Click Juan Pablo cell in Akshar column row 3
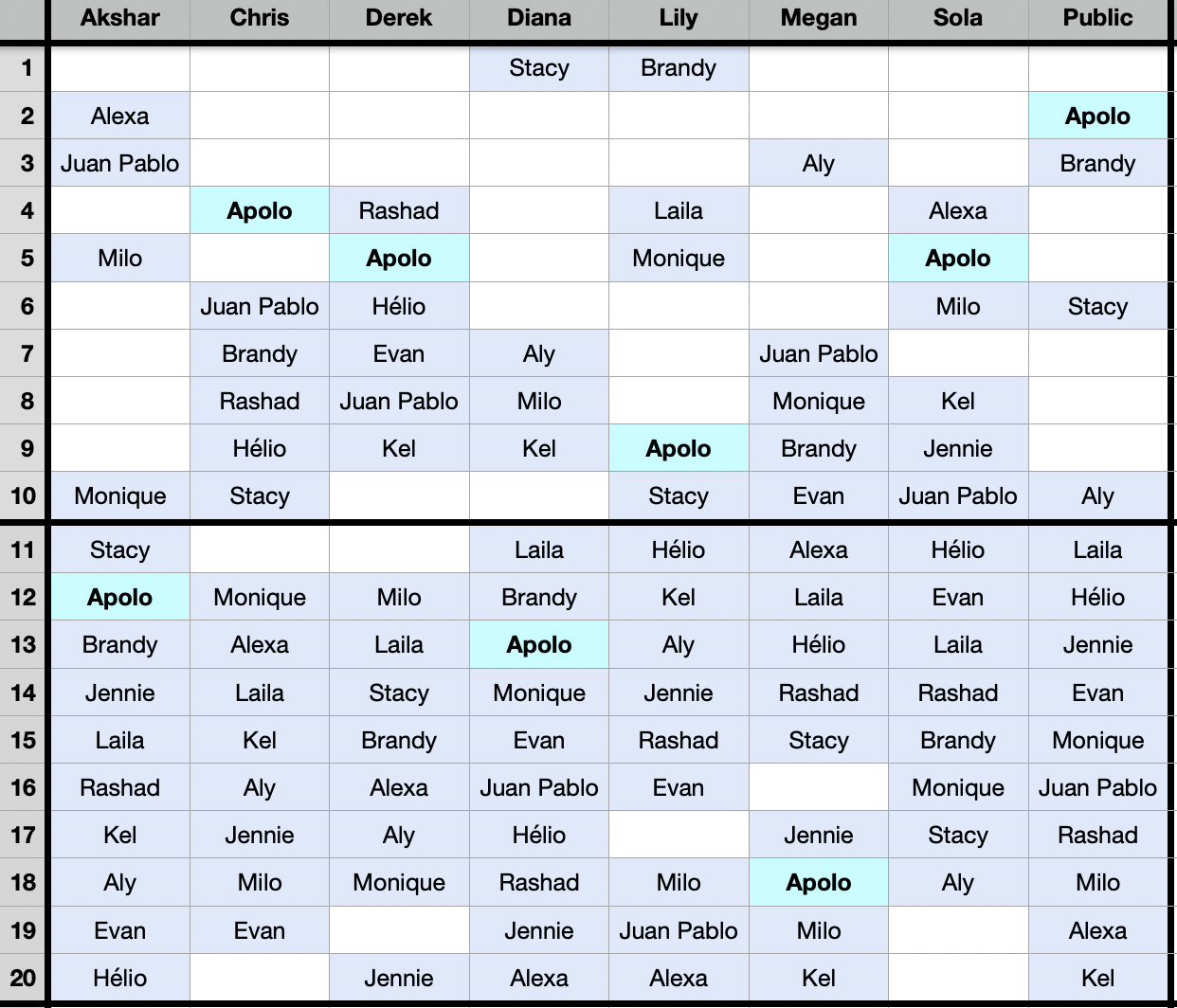This screenshot has width=1177, height=1008. click(x=119, y=163)
